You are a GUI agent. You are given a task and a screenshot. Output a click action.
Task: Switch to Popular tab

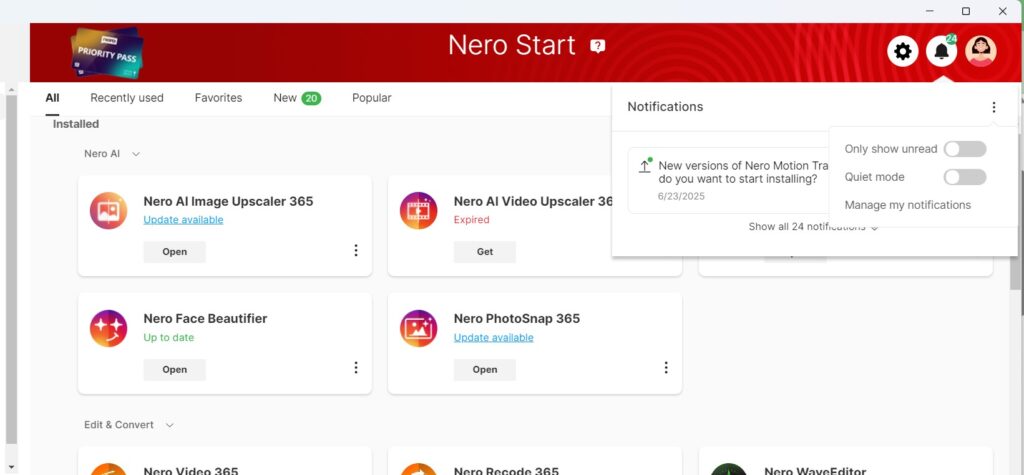point(372,98)
